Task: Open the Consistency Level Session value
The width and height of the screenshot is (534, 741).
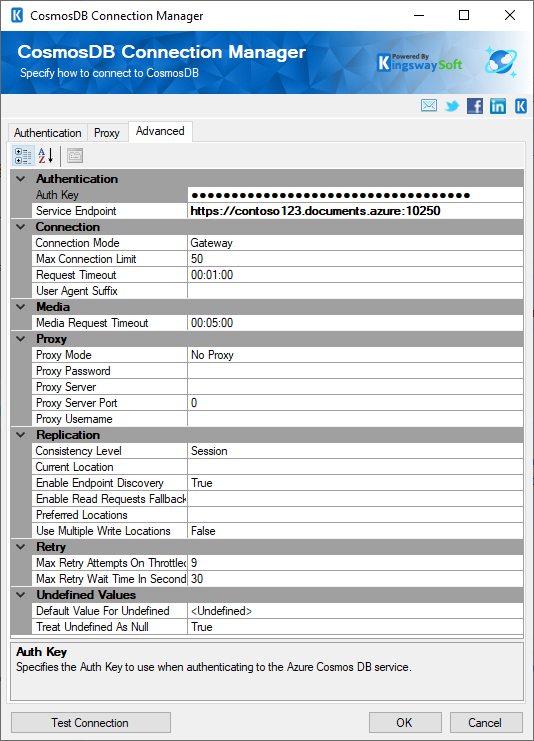Action: click(x=355, y=451)
